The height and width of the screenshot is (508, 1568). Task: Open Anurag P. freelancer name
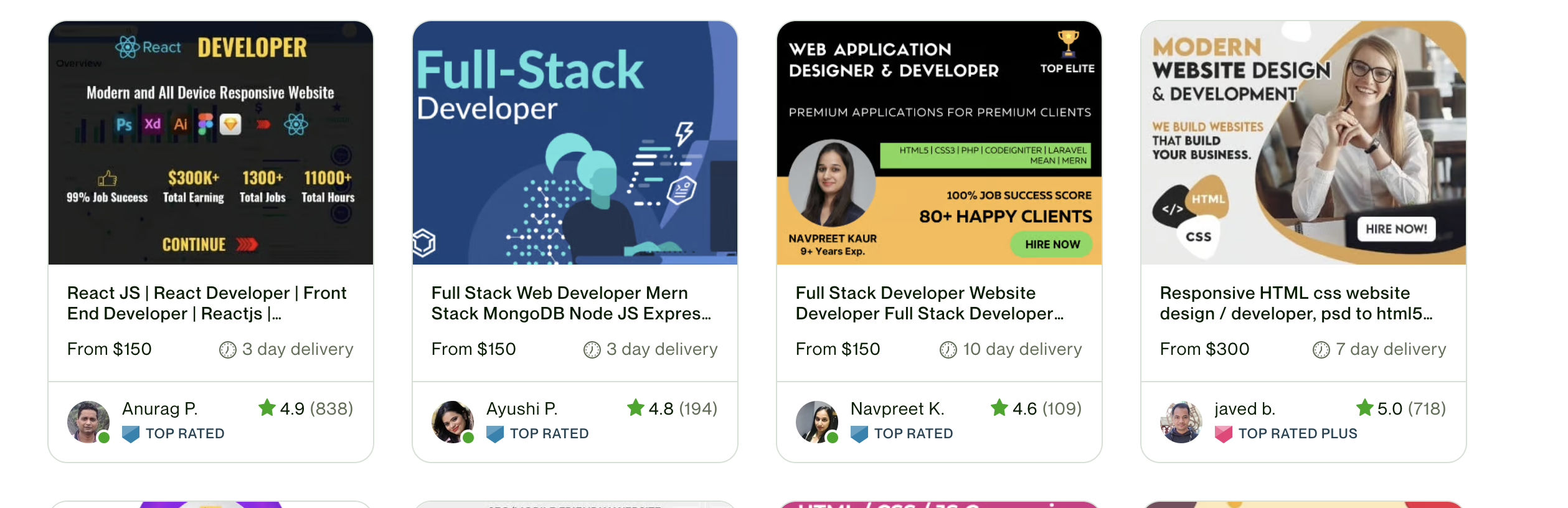(159, 409)
